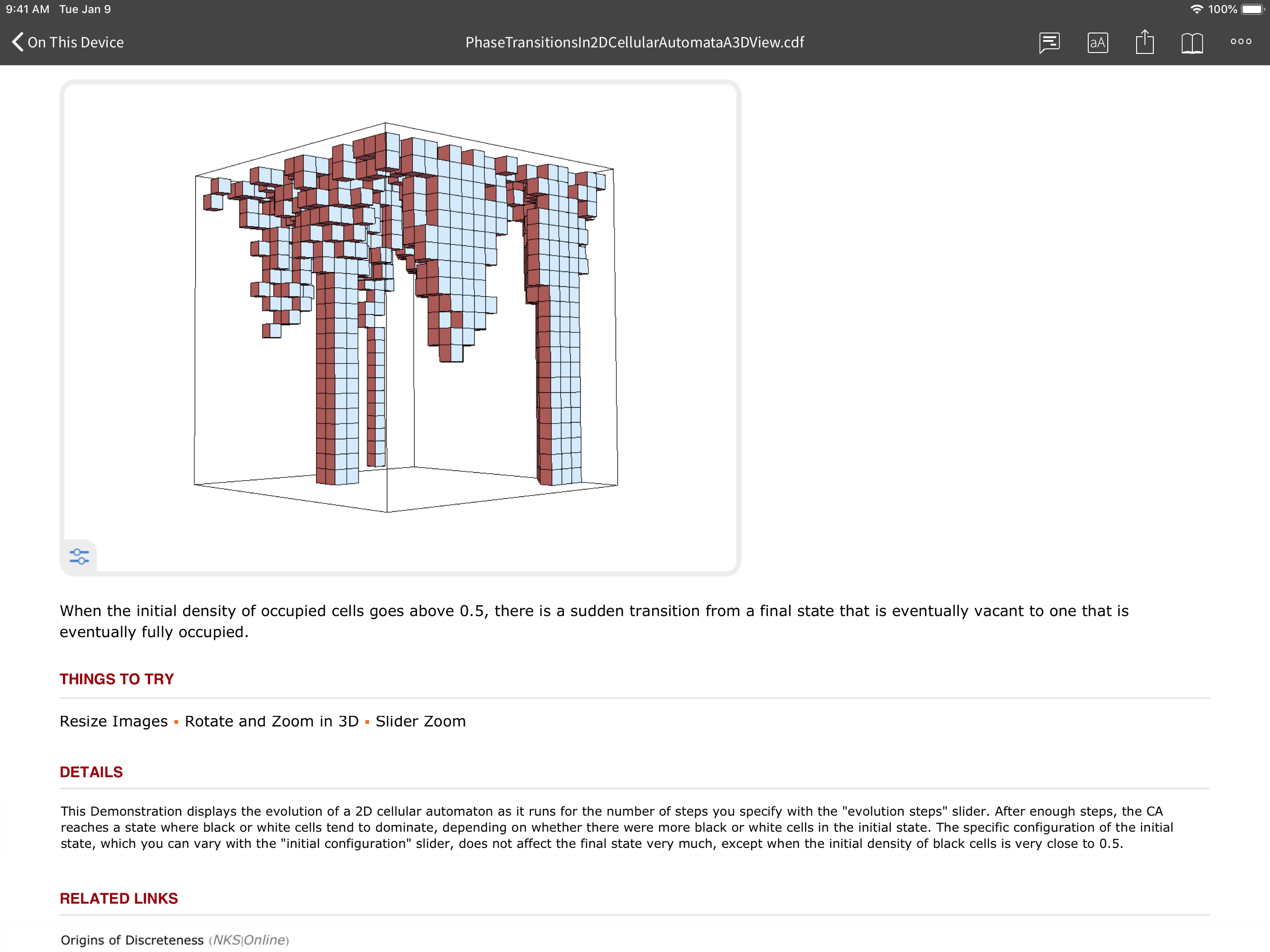Tap the DETAILS section heading
1270x952 pixels.
[91, 772]
